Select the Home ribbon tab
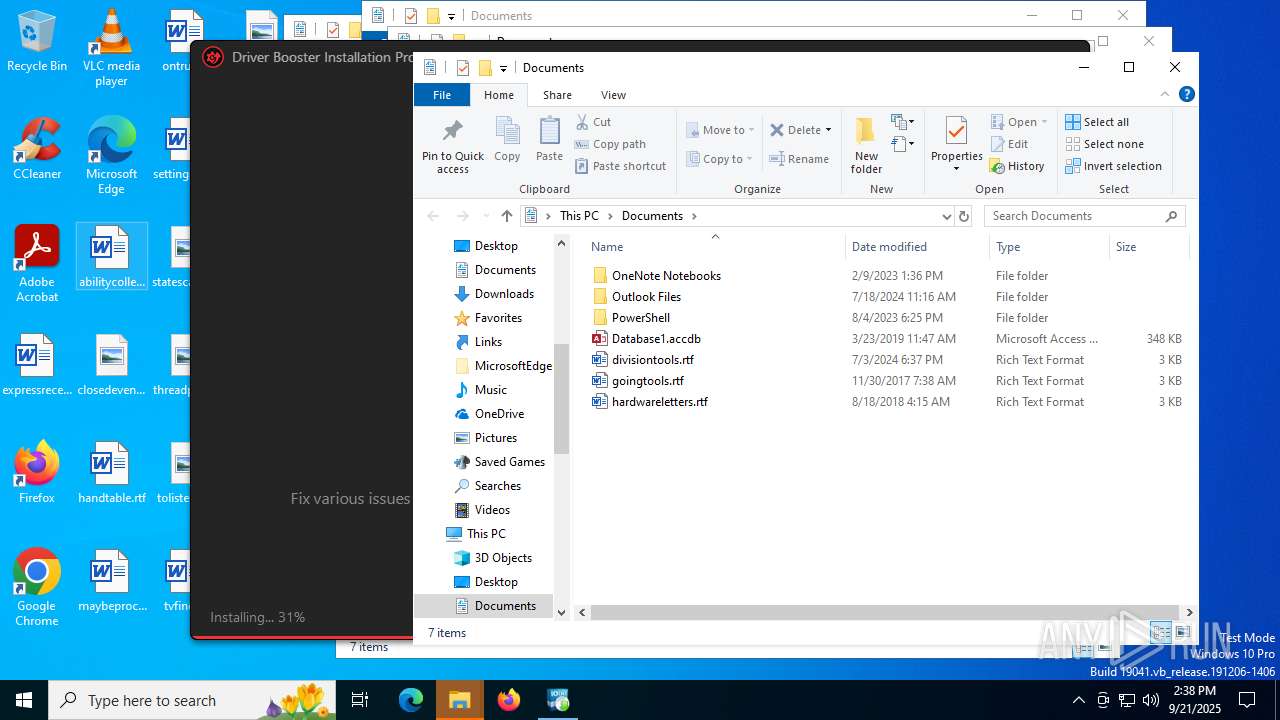Image resolution: width=1280 pixels, height=720 pixels. [499, 95]
